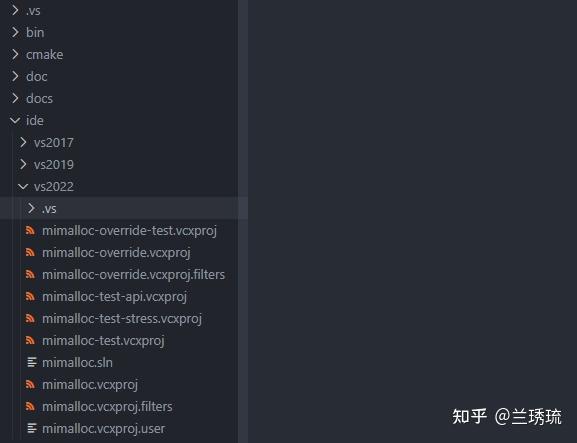577x443 pixels.
Task: Collapse the ide folder chevron
Action: 15,120
